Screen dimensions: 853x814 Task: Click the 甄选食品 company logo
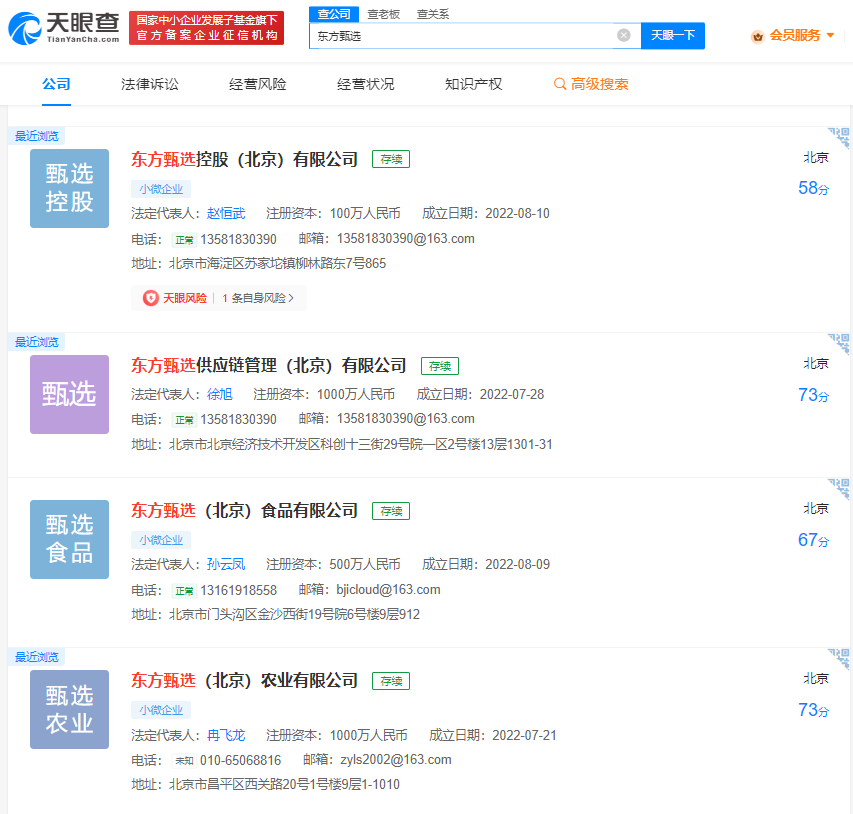click(69, 539)
